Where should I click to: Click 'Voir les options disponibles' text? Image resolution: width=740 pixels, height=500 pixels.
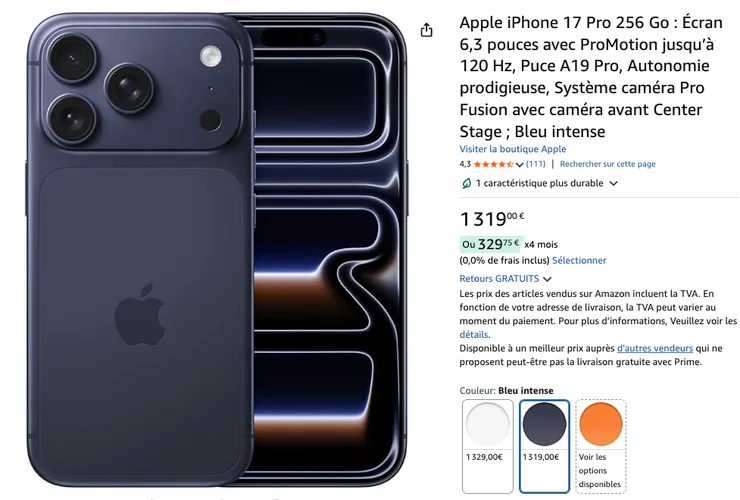(x=599, y=470)
